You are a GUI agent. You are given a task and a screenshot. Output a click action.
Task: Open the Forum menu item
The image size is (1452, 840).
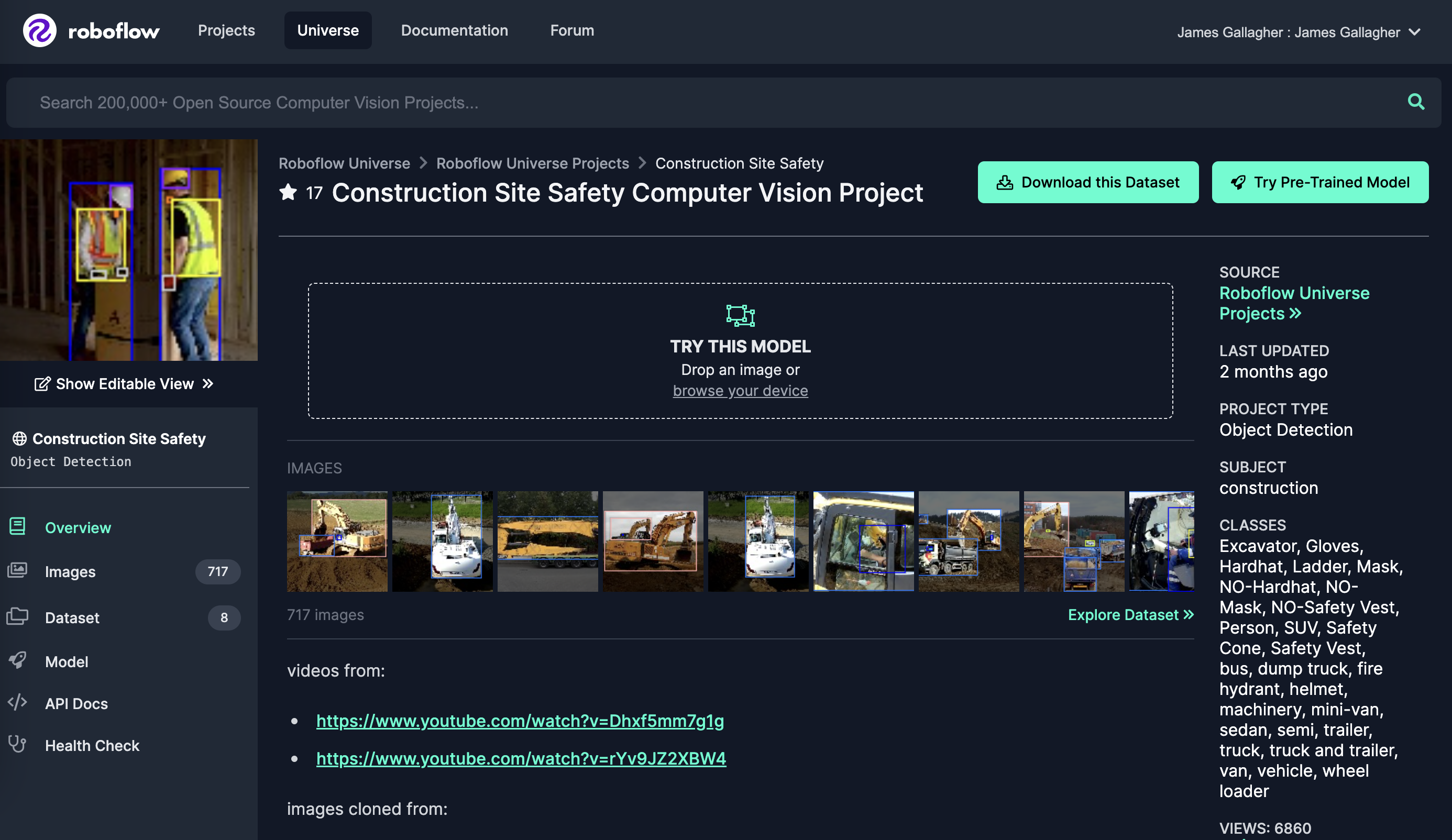(571, 30)
